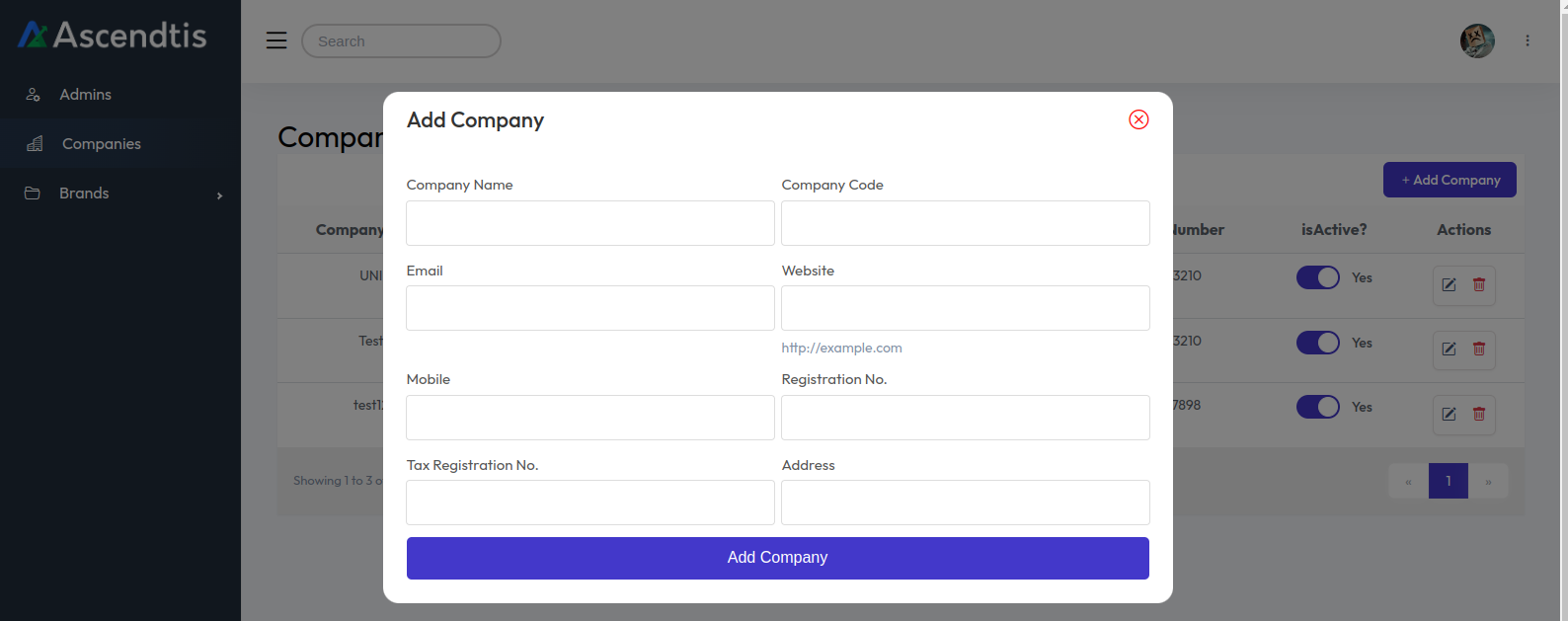Viewport: 1568px width, 621px height.
Task: Click the delete trash icon in first row
Action: (1479, 285)
